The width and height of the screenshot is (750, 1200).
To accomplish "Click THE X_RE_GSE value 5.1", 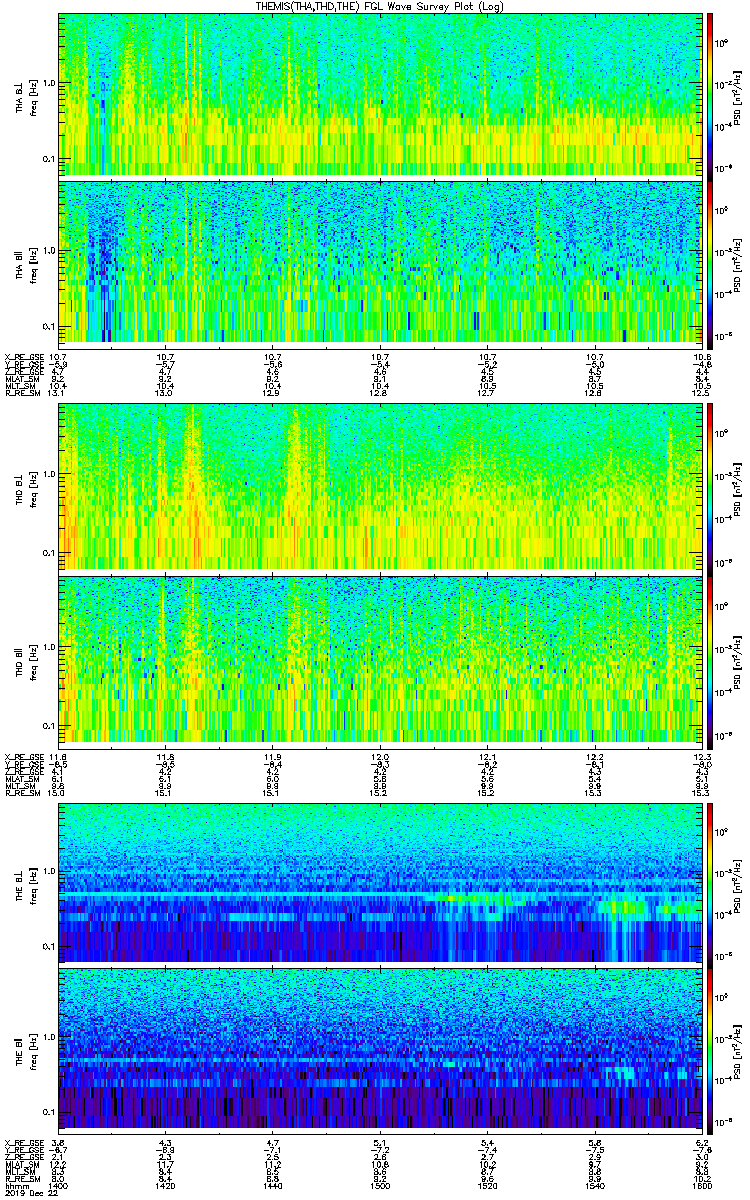I will point(380,1141).
